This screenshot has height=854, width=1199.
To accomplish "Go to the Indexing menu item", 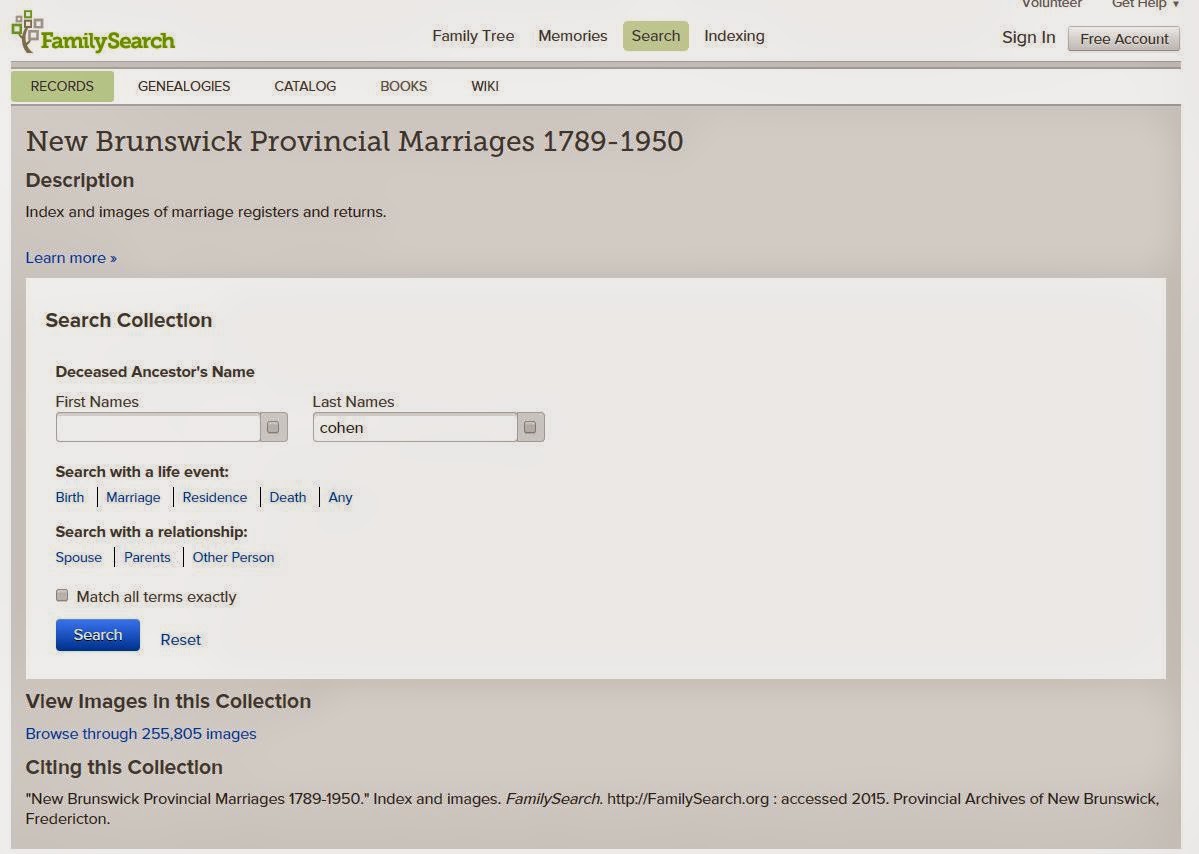I will (734, 36).
